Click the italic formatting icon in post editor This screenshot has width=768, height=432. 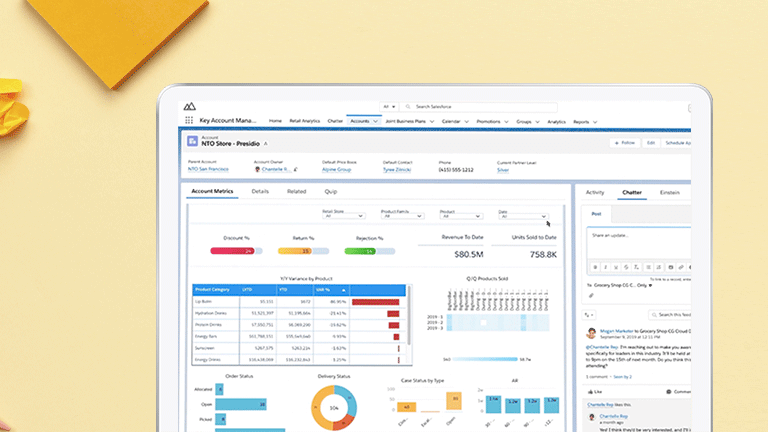coord(608,267)
